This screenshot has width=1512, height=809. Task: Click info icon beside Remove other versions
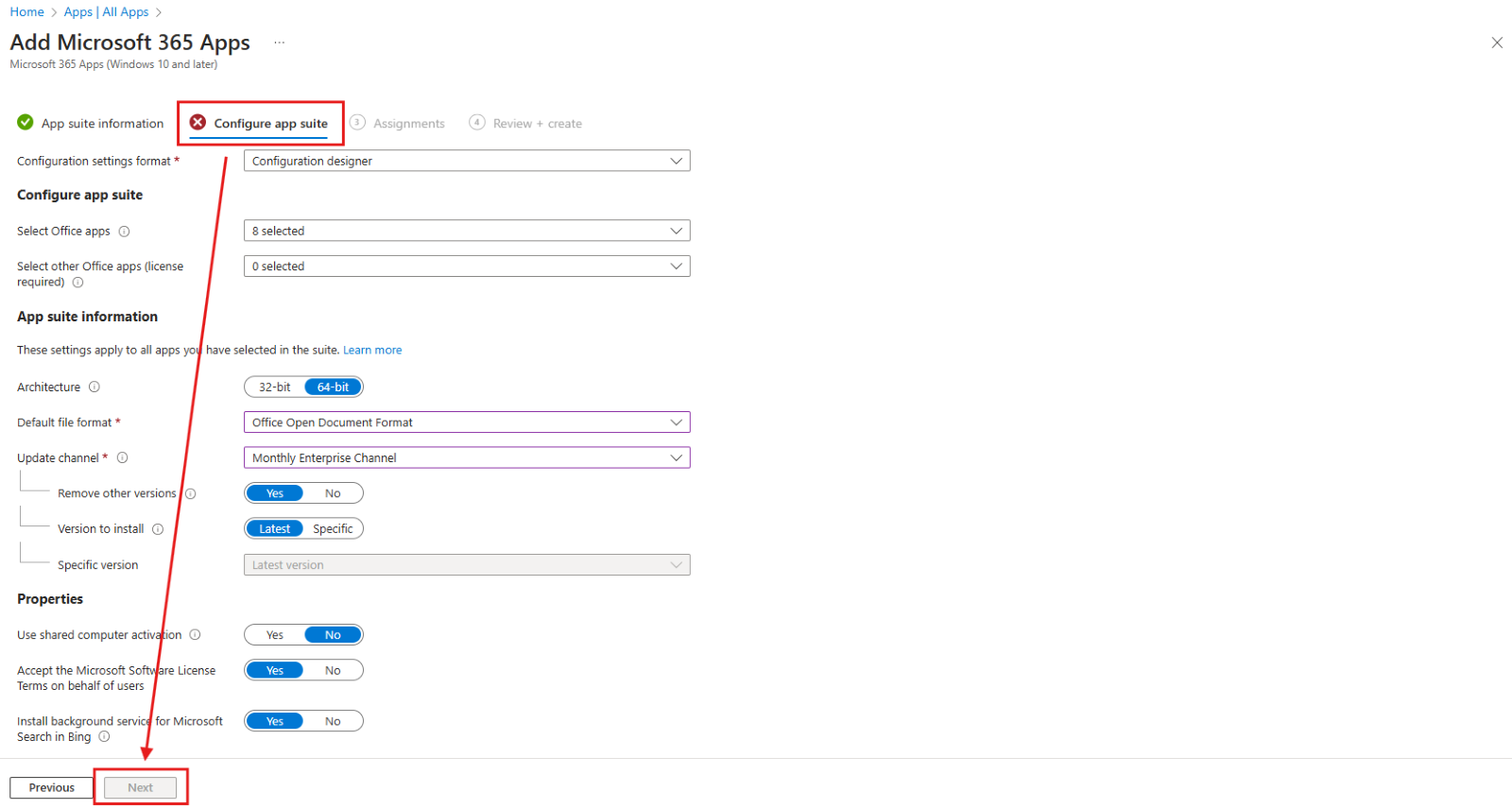191,493
